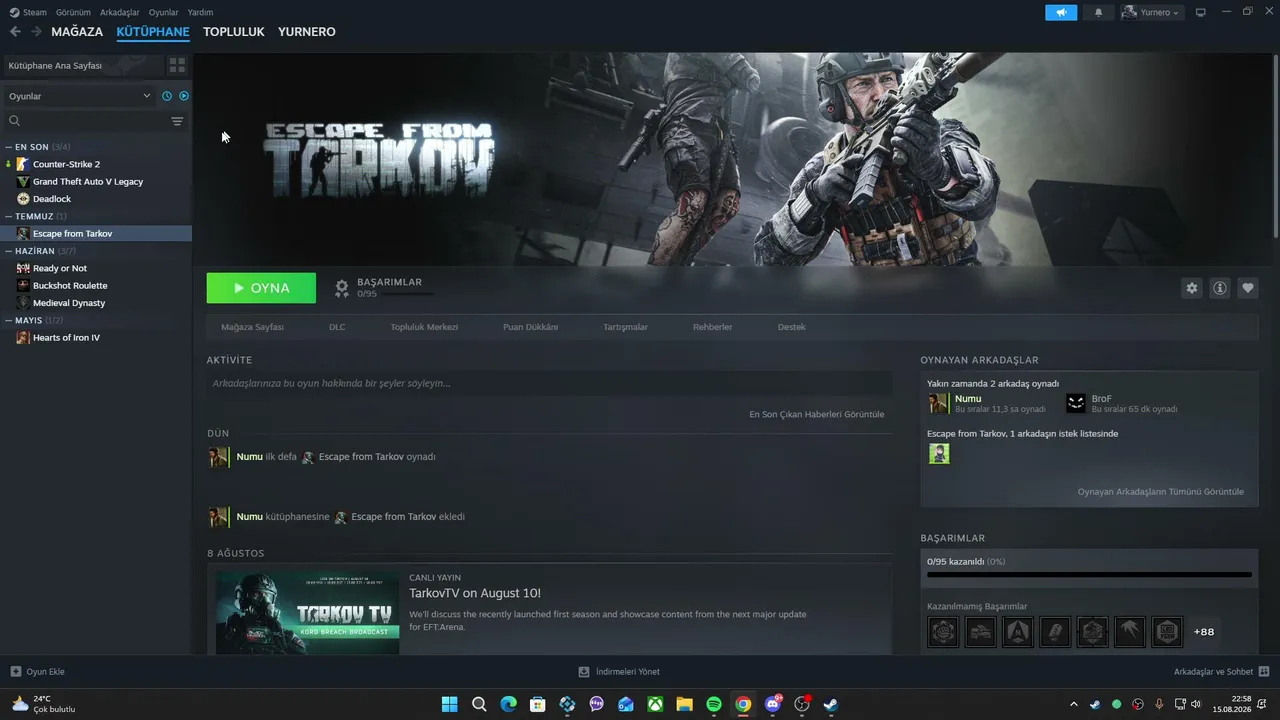
Task: Switch library to grid view icon
Action: [177, 65]
